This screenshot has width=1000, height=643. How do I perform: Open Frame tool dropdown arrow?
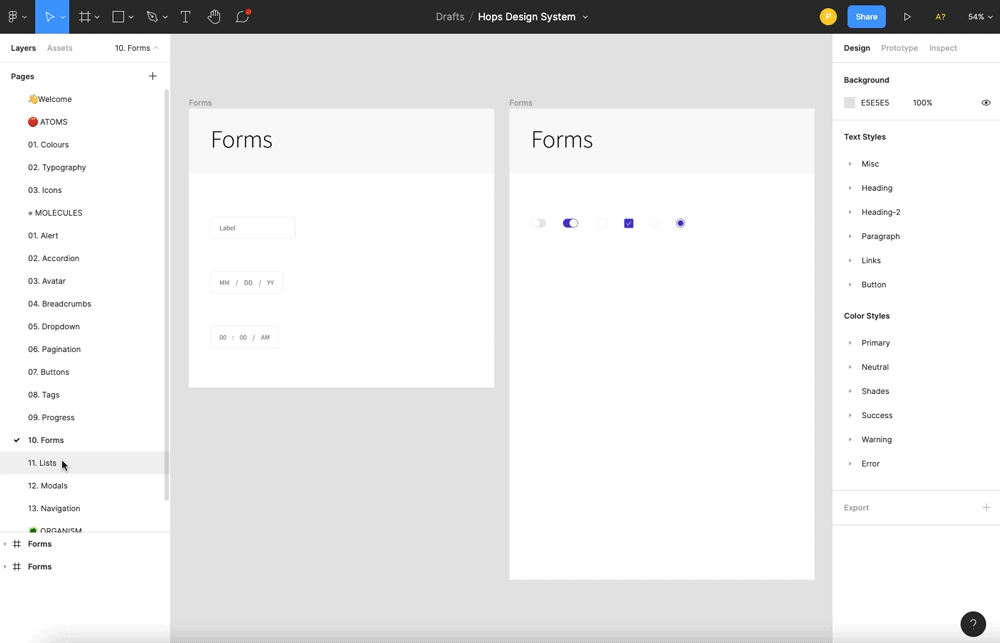(x=97, y=17)
